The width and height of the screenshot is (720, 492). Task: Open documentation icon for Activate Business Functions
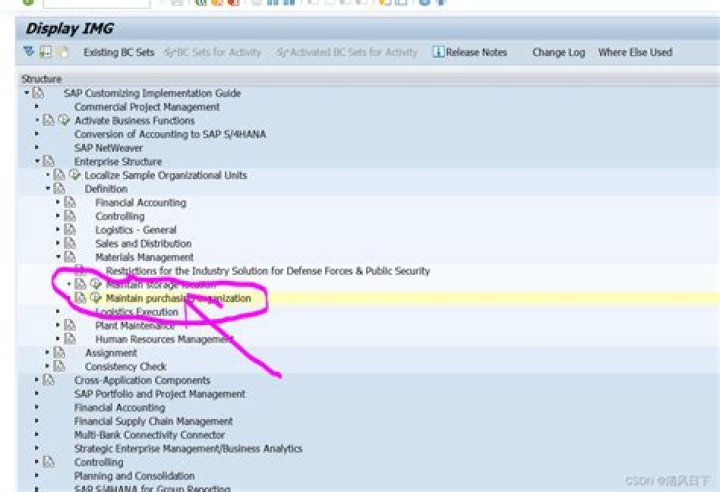[48, 120]
